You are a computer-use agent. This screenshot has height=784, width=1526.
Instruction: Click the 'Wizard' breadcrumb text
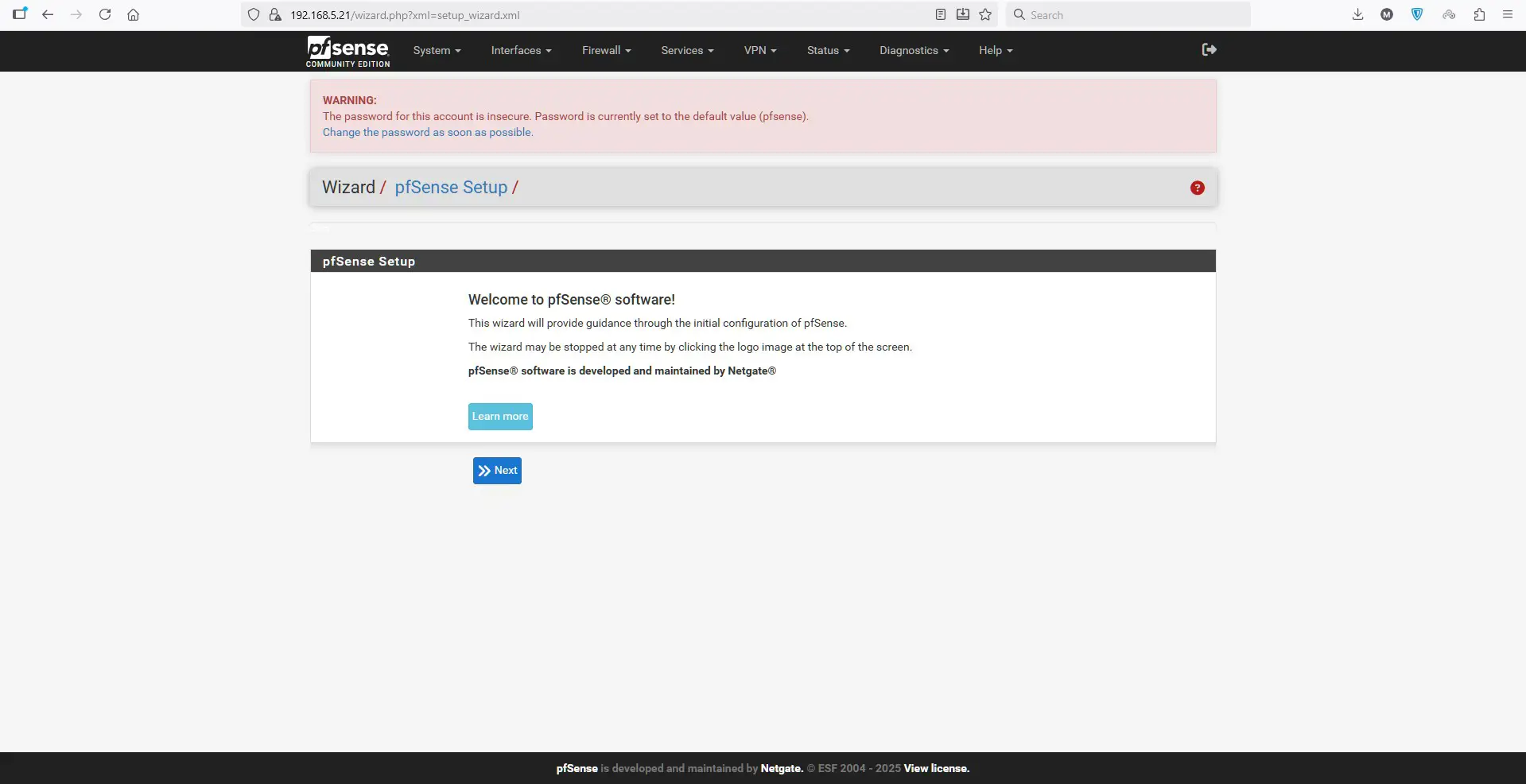[348, 187]
